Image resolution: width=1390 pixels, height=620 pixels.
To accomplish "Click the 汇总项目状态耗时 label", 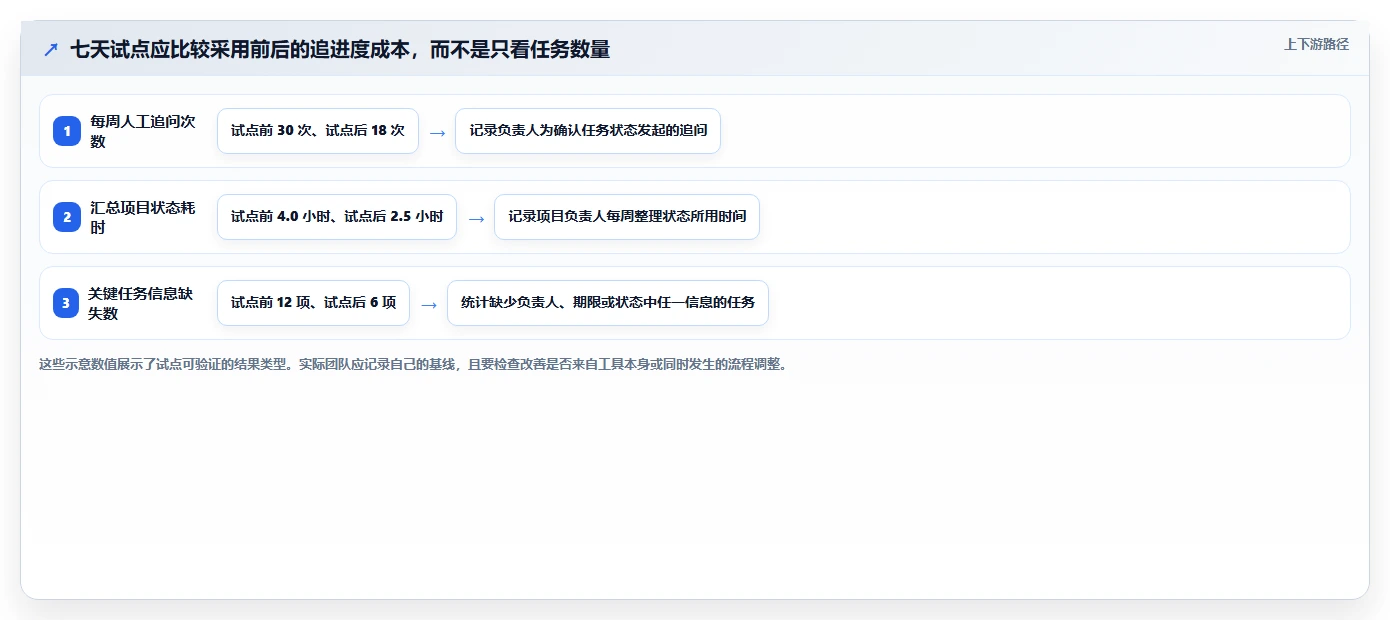I will click(x=143, y=217).
